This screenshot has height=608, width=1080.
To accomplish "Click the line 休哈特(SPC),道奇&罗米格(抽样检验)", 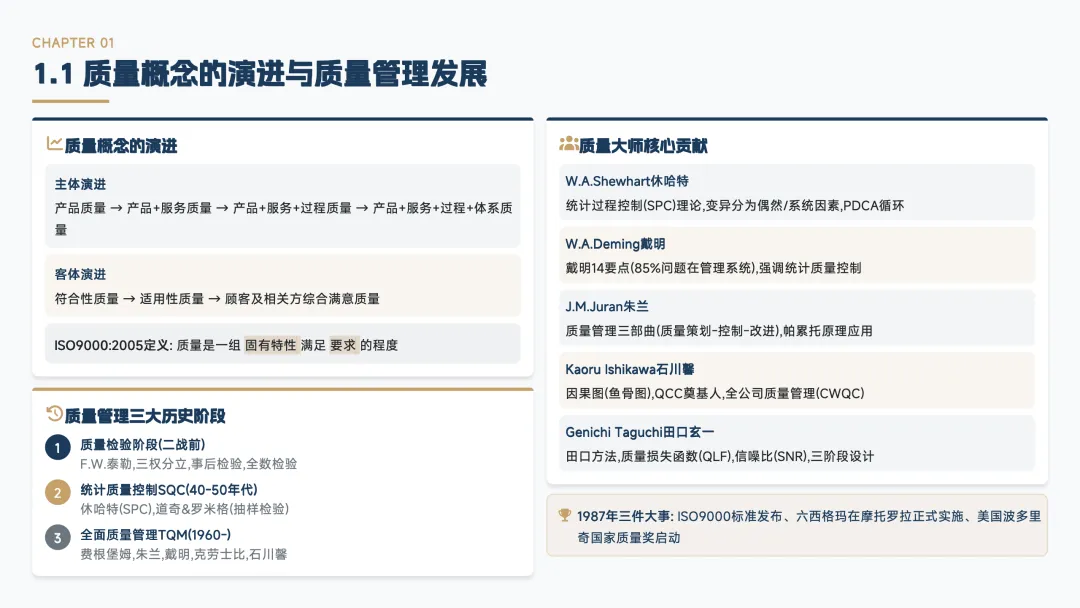I will click(x=185, y=509).
